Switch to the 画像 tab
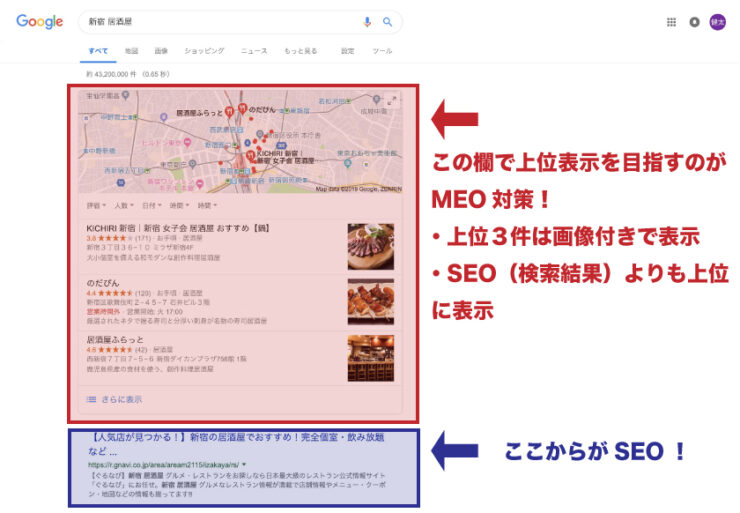 click(161, 51)
